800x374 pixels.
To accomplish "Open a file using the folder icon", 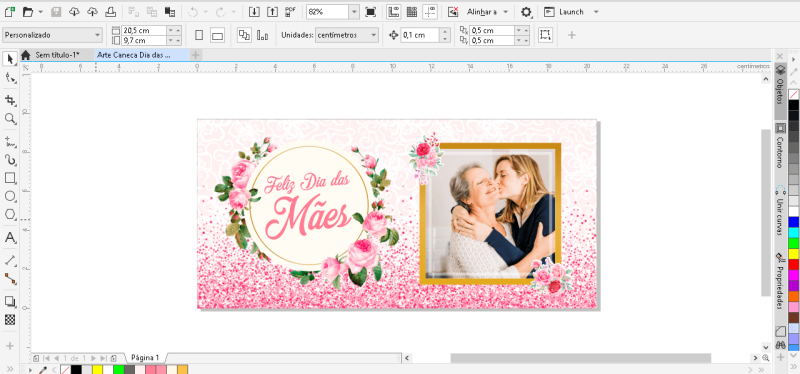I will coord(28,11).
